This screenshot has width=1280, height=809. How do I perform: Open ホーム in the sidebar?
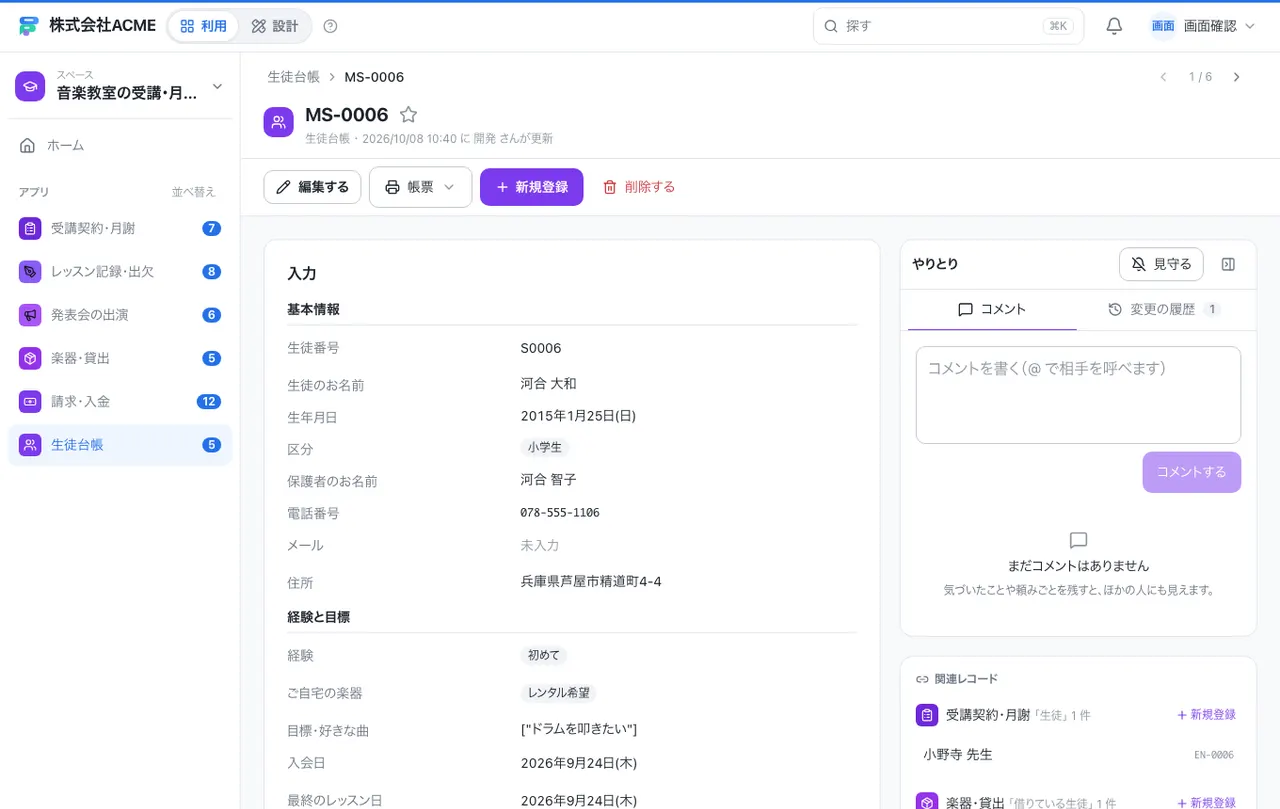120,145
